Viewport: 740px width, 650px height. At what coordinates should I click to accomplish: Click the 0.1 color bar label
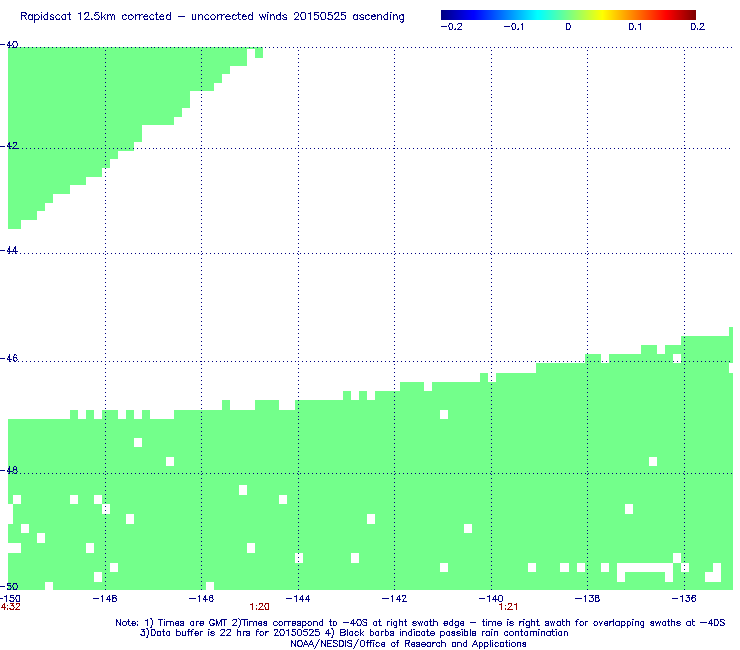click(x=635, y=27)
